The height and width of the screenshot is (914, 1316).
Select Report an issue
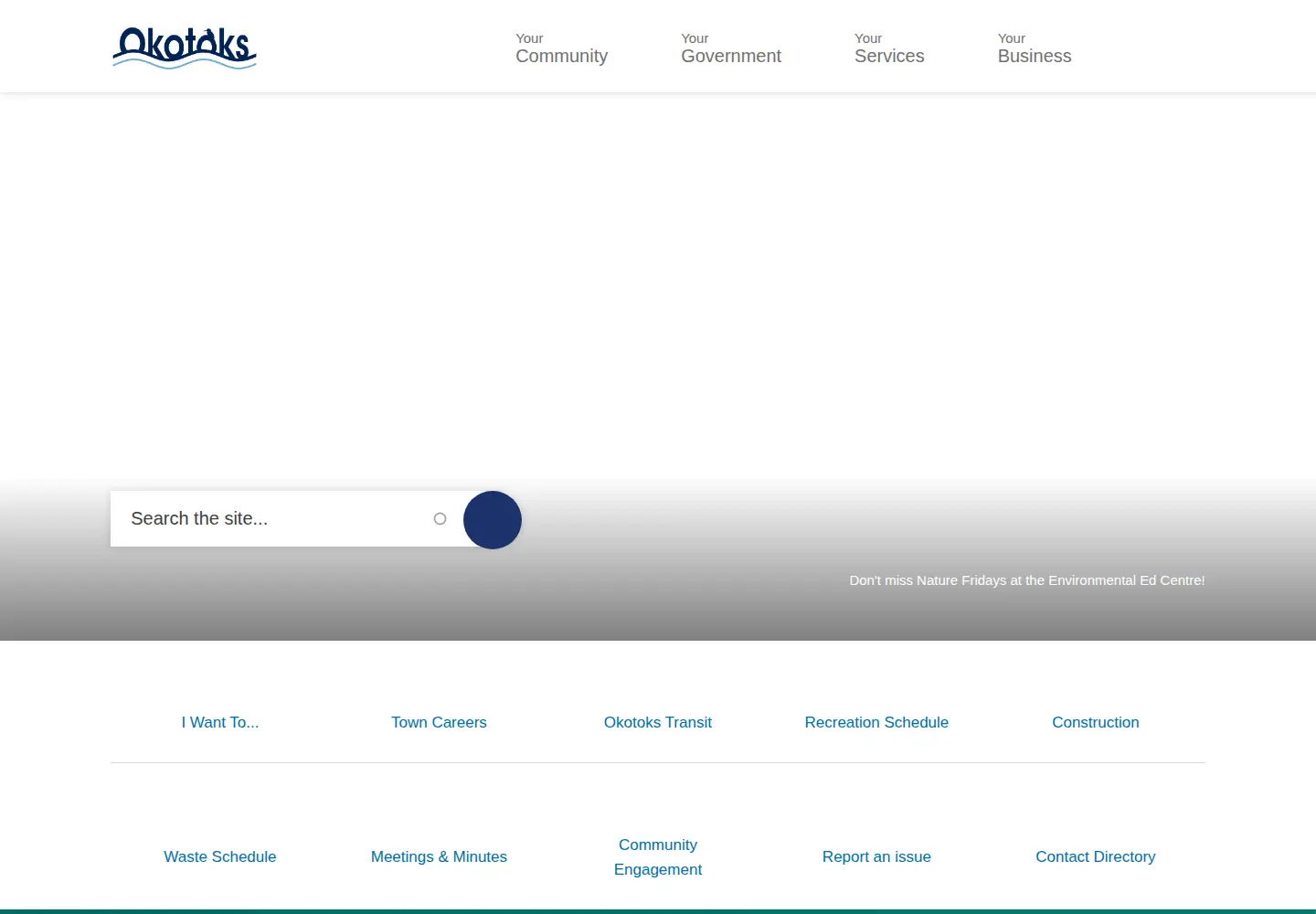pos(876,856)
